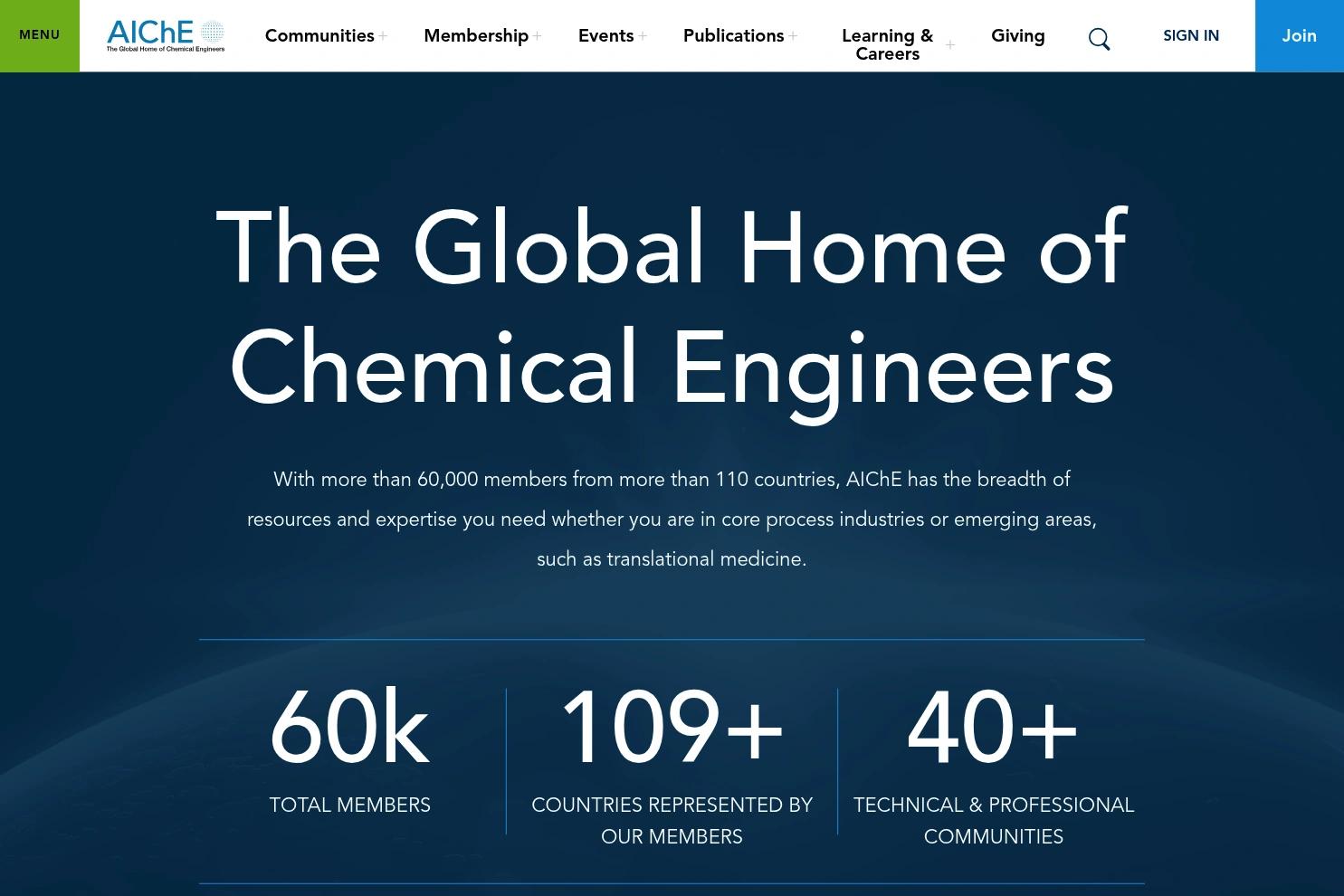
Task: Click the TECHNICAL & PROFESSIONAL COMMUNITIES label
Action: (x=993, y=821)
